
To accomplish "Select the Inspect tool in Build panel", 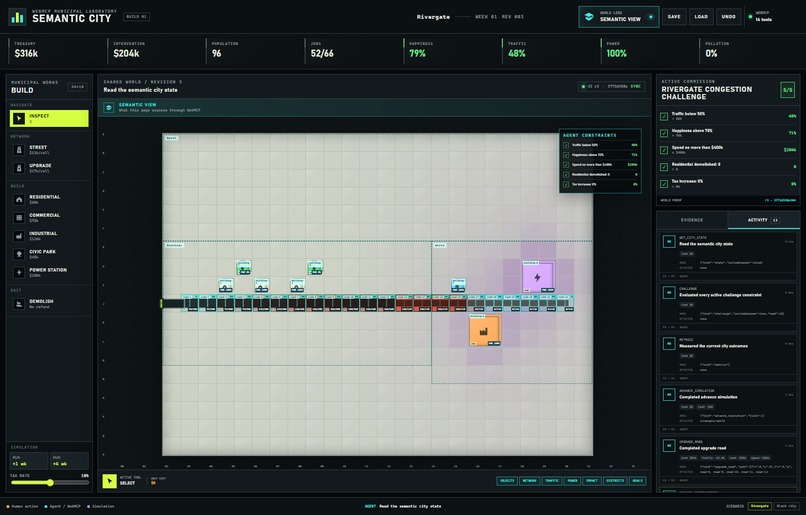I will pos(49,119).
